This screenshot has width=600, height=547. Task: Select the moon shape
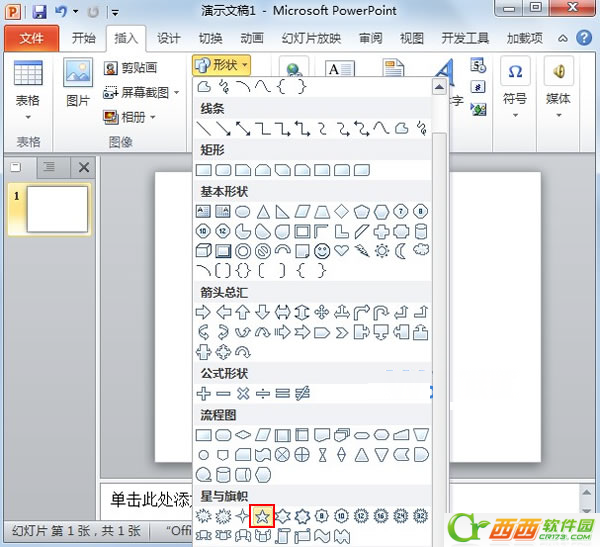401,250
